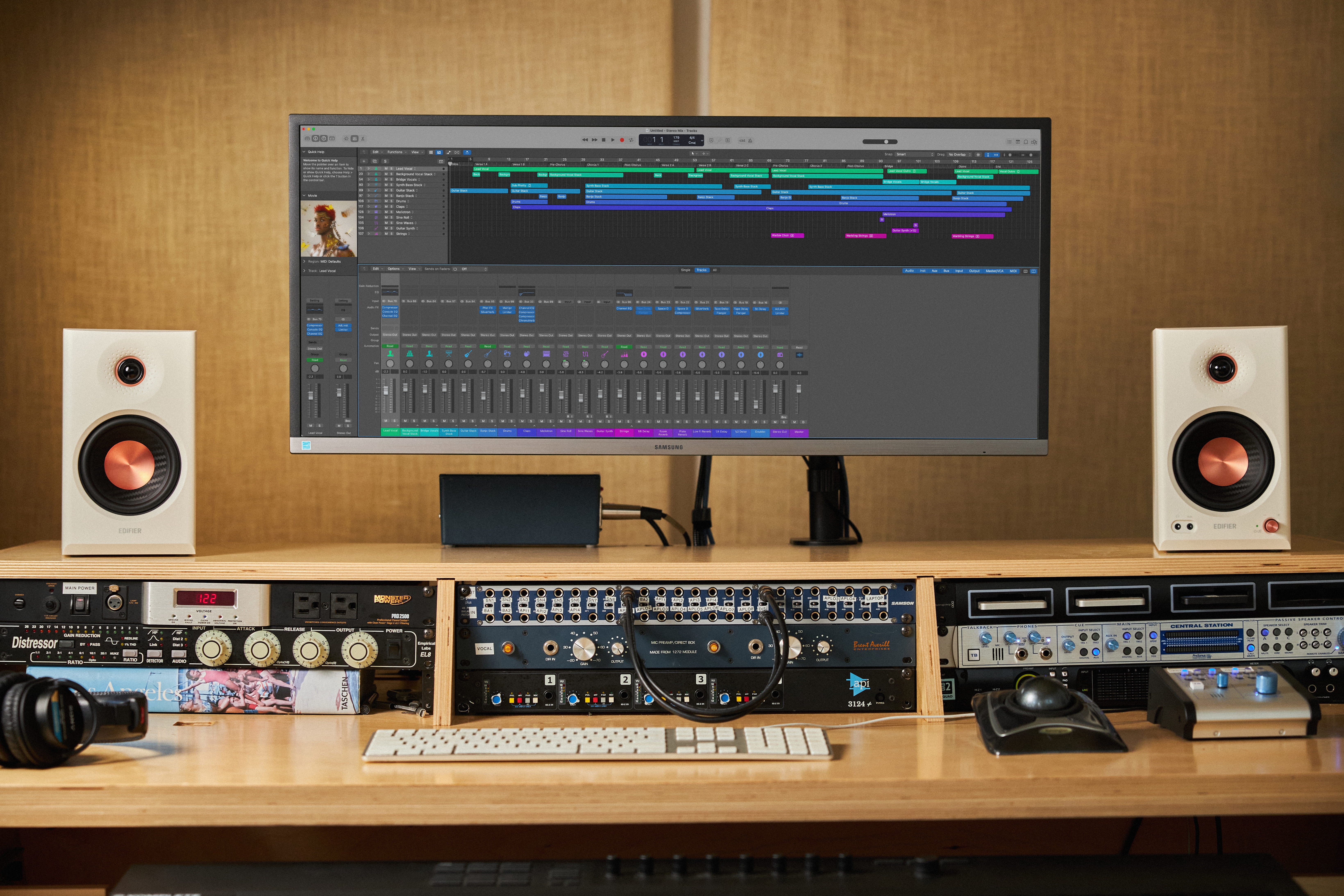Collapse the Quick Help section

coord(304,152)
